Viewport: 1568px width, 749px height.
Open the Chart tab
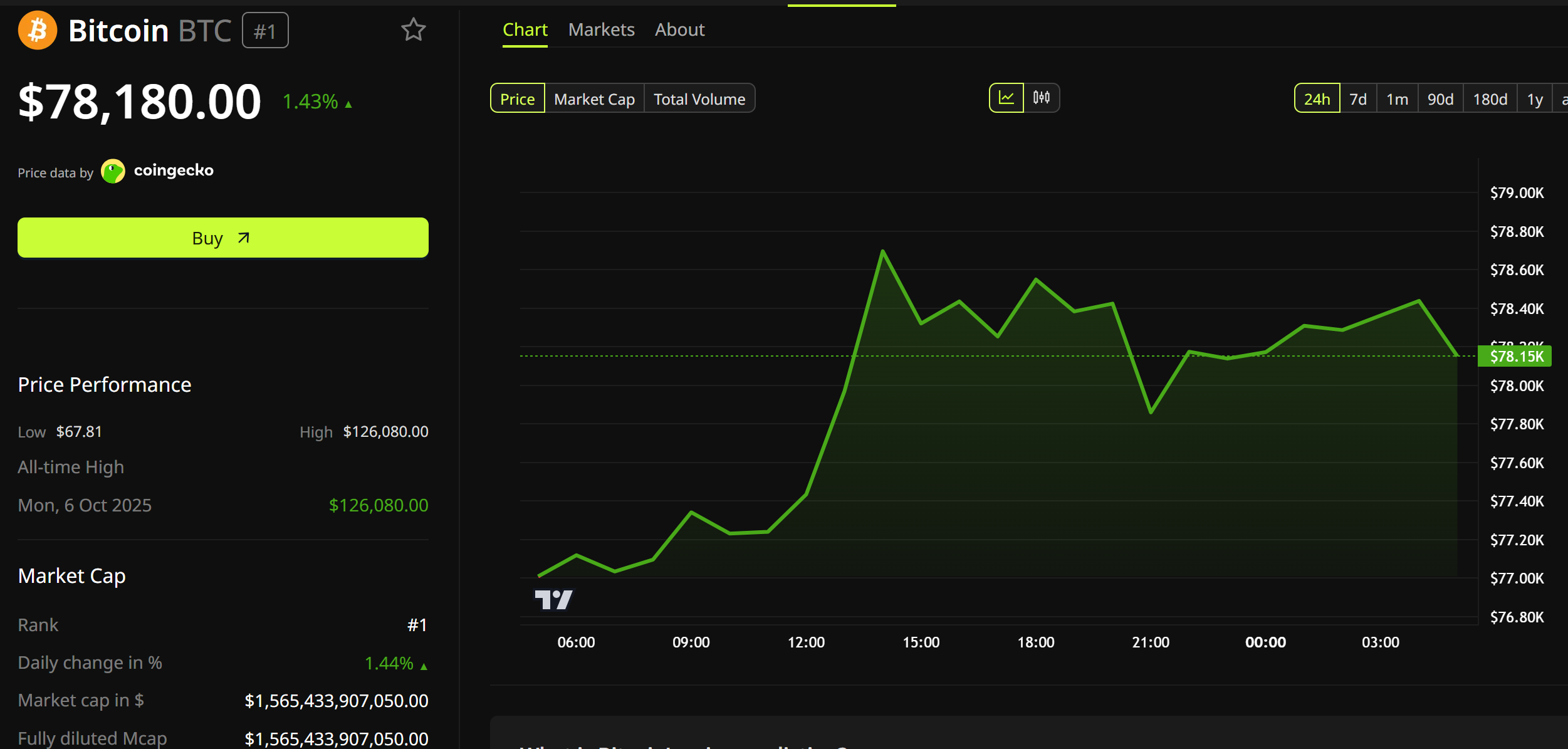point(525,29)
